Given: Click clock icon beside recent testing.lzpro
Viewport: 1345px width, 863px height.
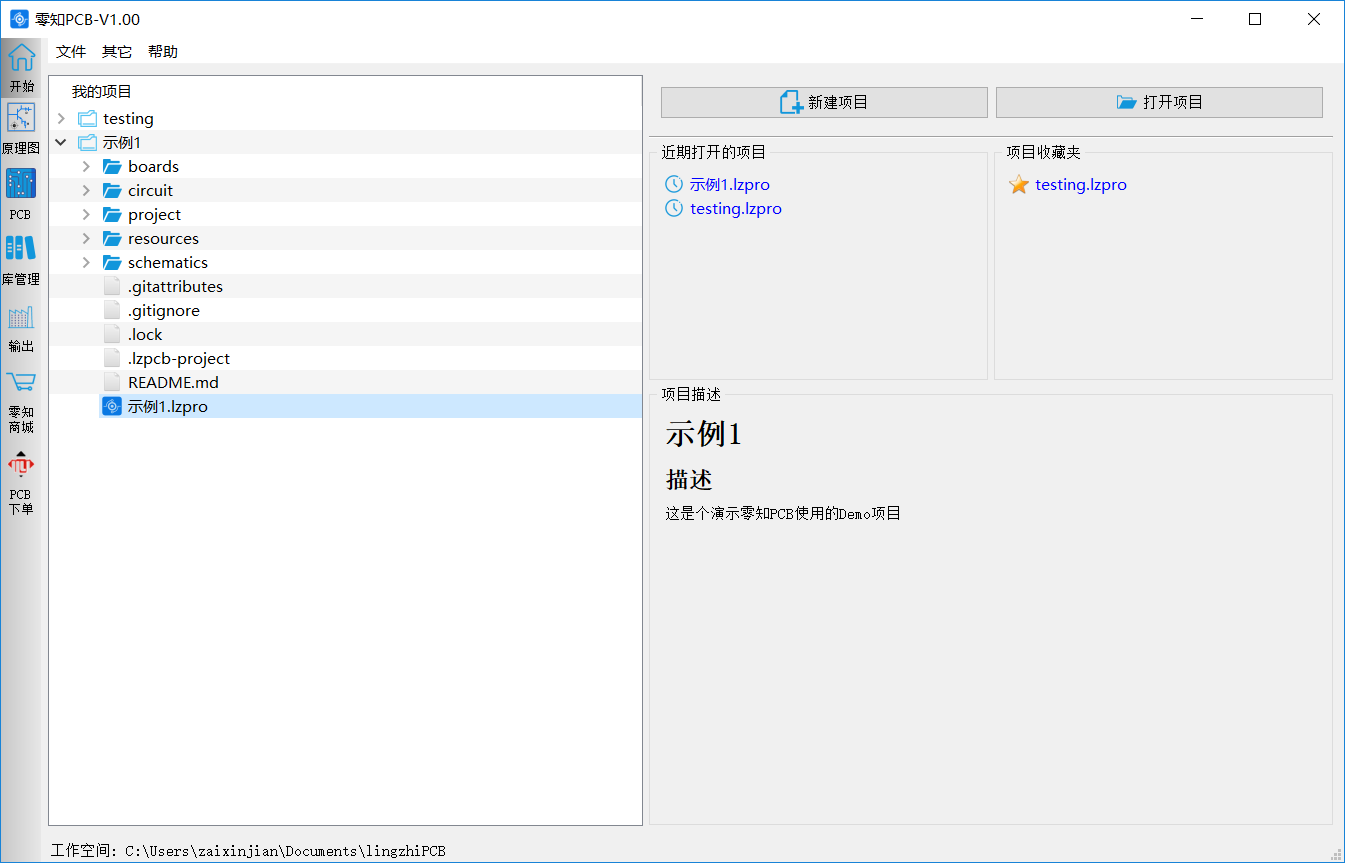Looking at the screenshot, I should pyautogui.click(x=674, y=208).
